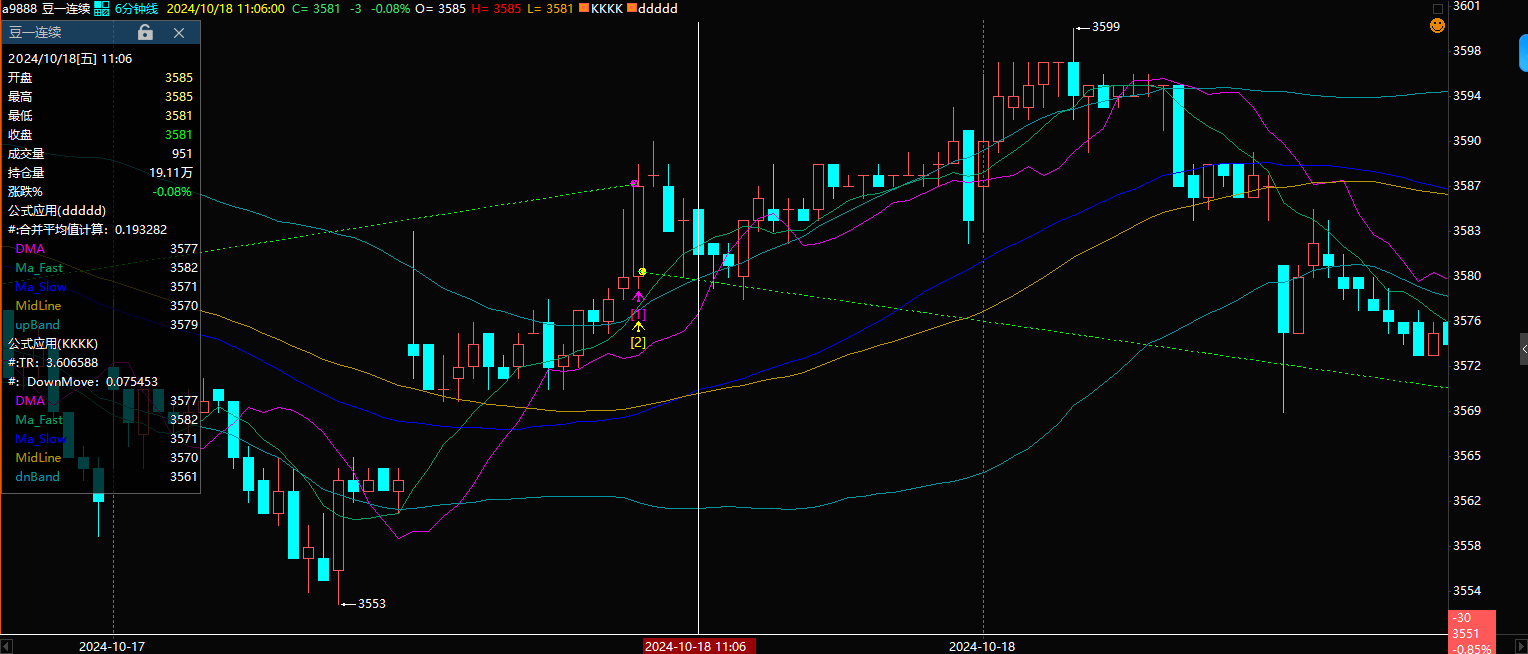Expand the right side panel arrow
Viewport: 1528px width, 654px height.
click(1524, 349)
